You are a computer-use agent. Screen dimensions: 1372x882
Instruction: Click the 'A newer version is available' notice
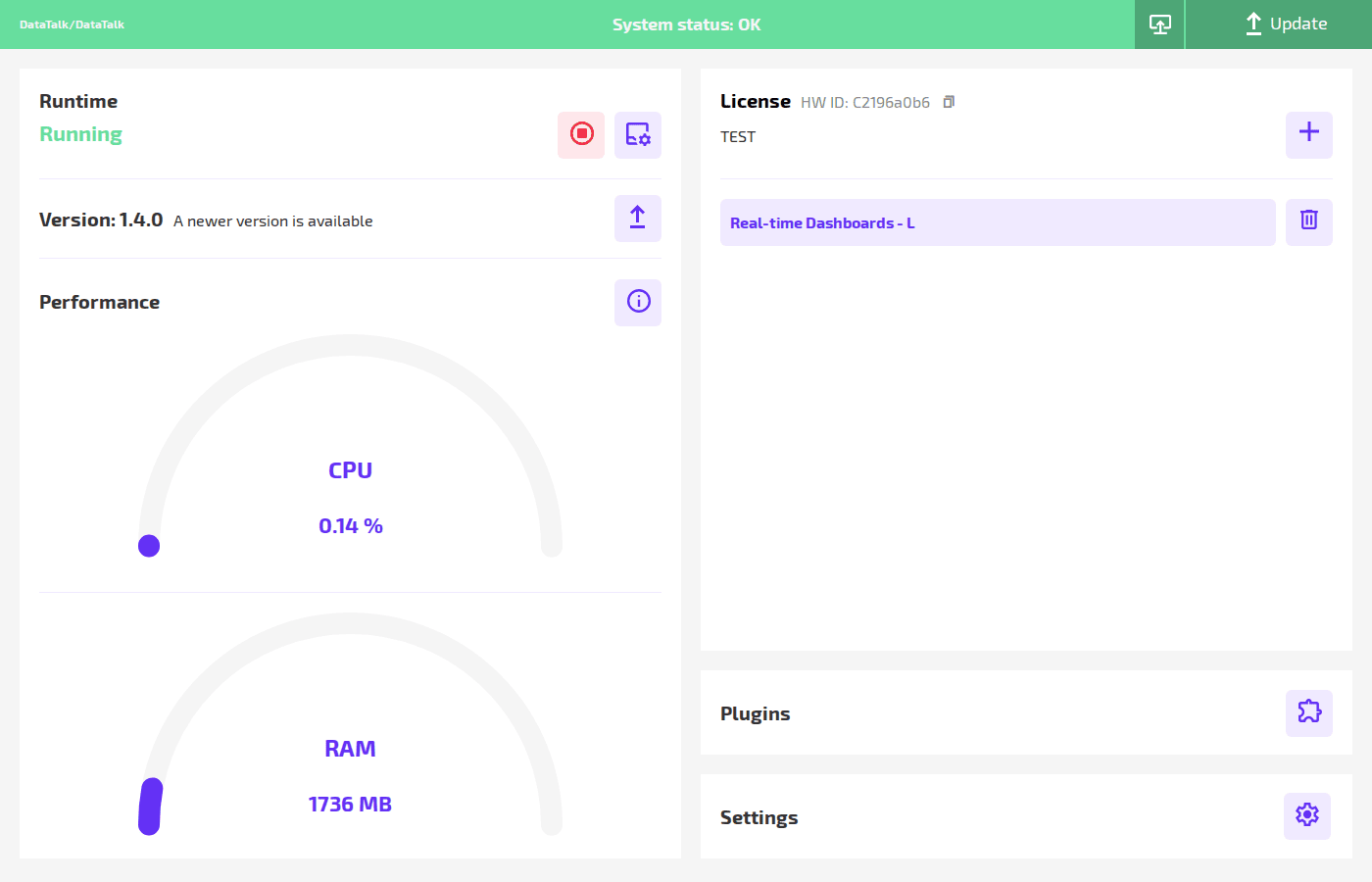tap(273, 221)
